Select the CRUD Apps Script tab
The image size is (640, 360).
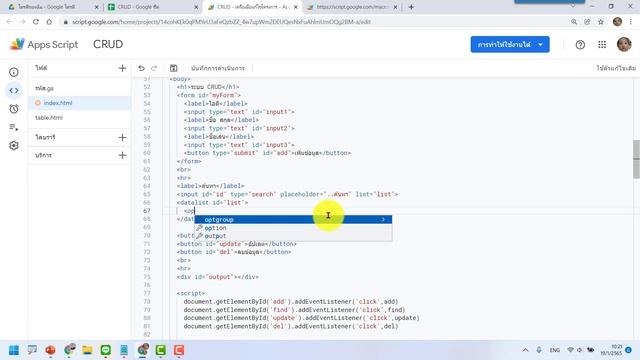click(x=253, y=7)
